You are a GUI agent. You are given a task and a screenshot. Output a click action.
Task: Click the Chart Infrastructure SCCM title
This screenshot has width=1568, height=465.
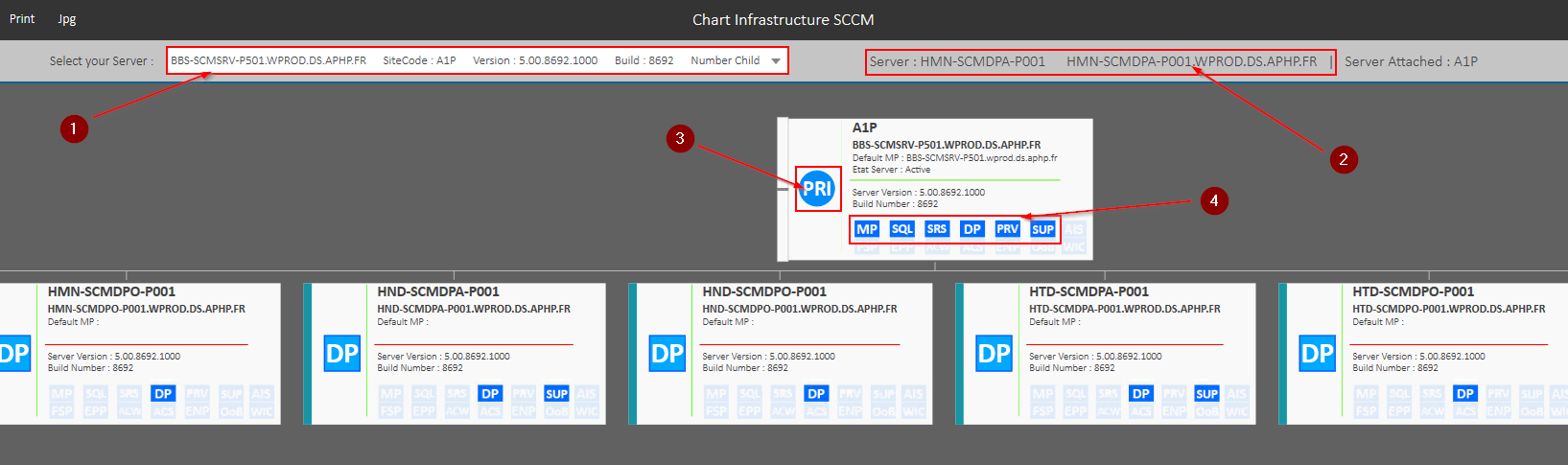(784, 19)
